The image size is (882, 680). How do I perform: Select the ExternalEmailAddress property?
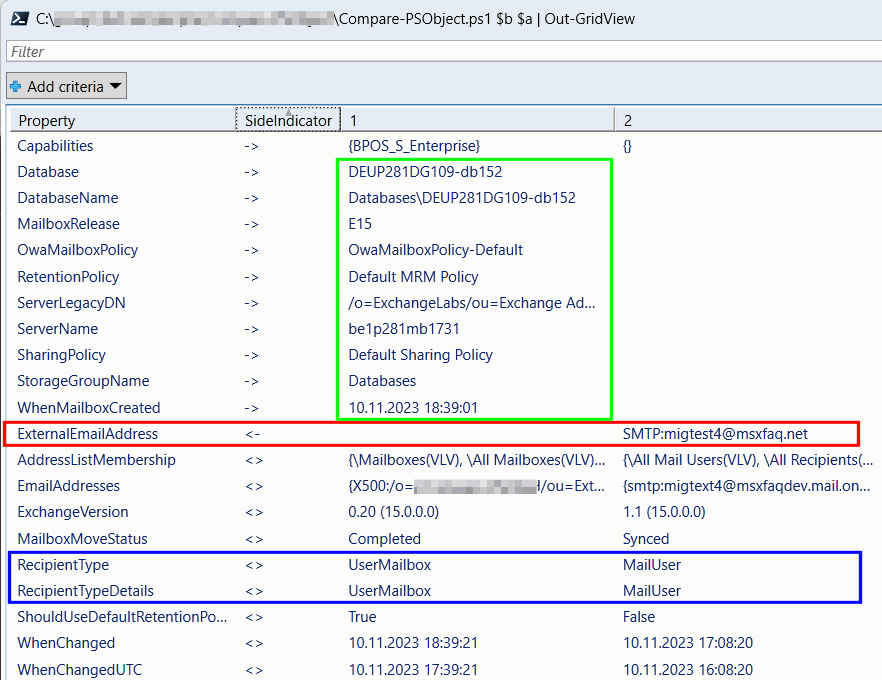point(88,434)
